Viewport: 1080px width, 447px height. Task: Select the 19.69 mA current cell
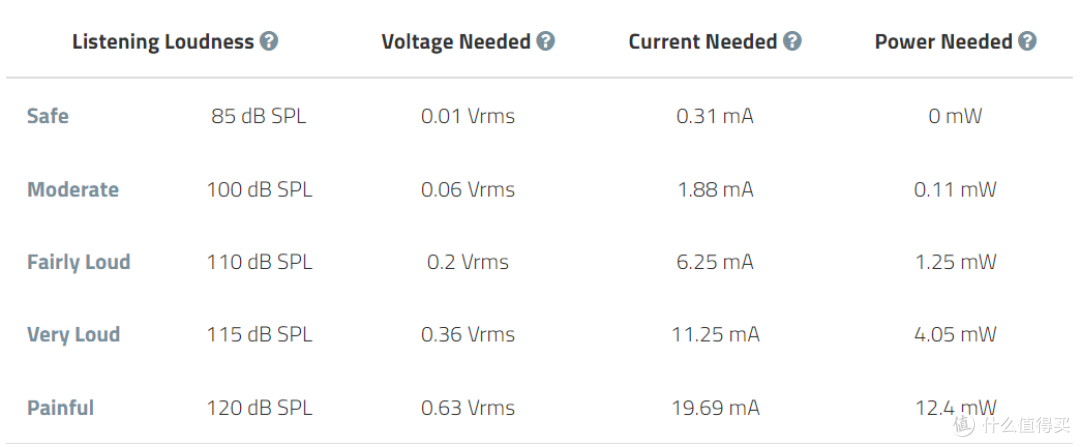(715, 408)
